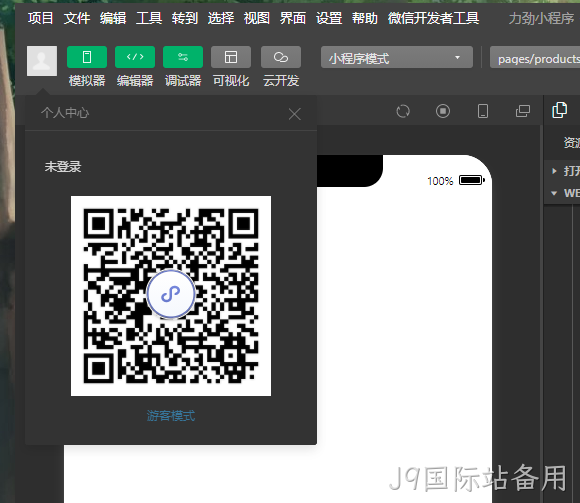Open the 设置 menu
Image resolution: width=580 pixels, height=503 pixels.
[x=329, y=18]
